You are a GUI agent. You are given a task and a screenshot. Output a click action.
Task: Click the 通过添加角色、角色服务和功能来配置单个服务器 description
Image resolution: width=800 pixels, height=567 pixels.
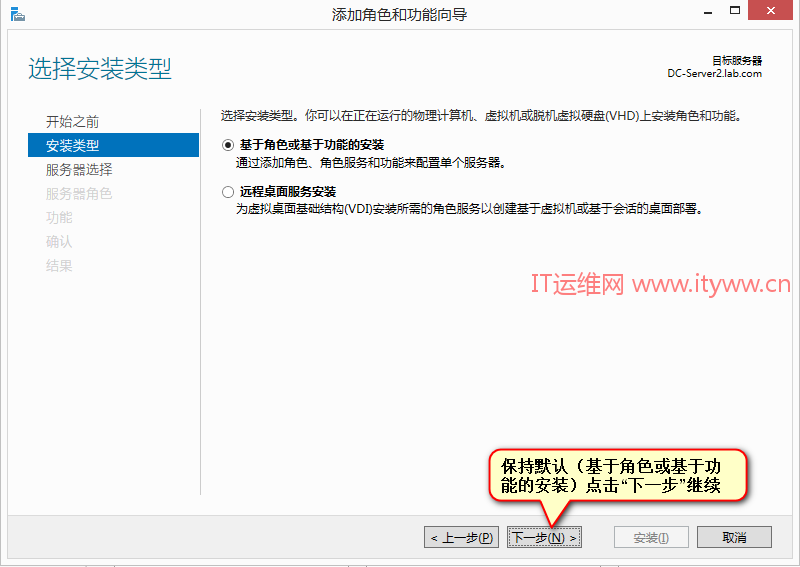point(371,163)
